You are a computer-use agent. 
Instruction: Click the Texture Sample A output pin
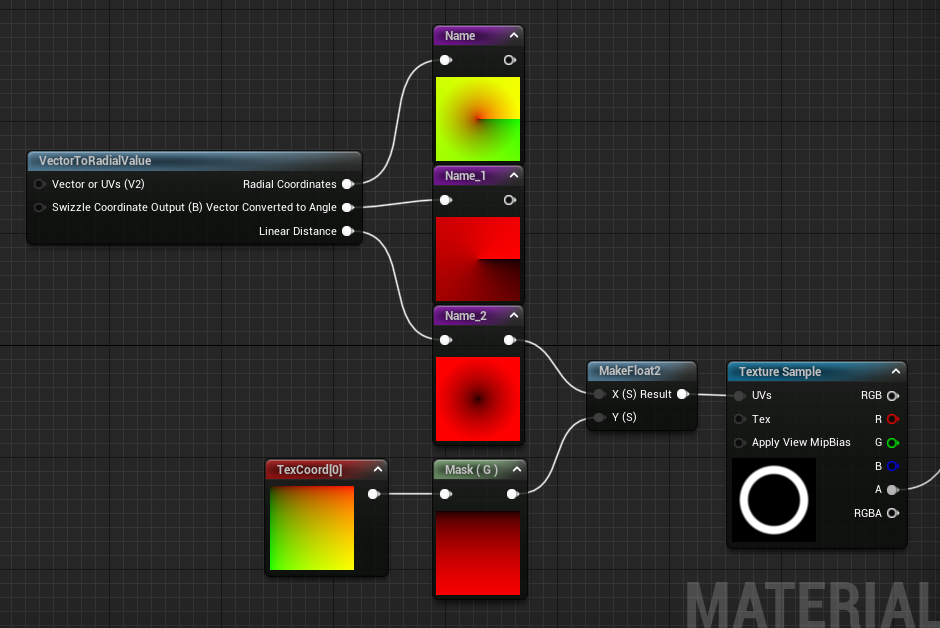click(x=893, y=490)
